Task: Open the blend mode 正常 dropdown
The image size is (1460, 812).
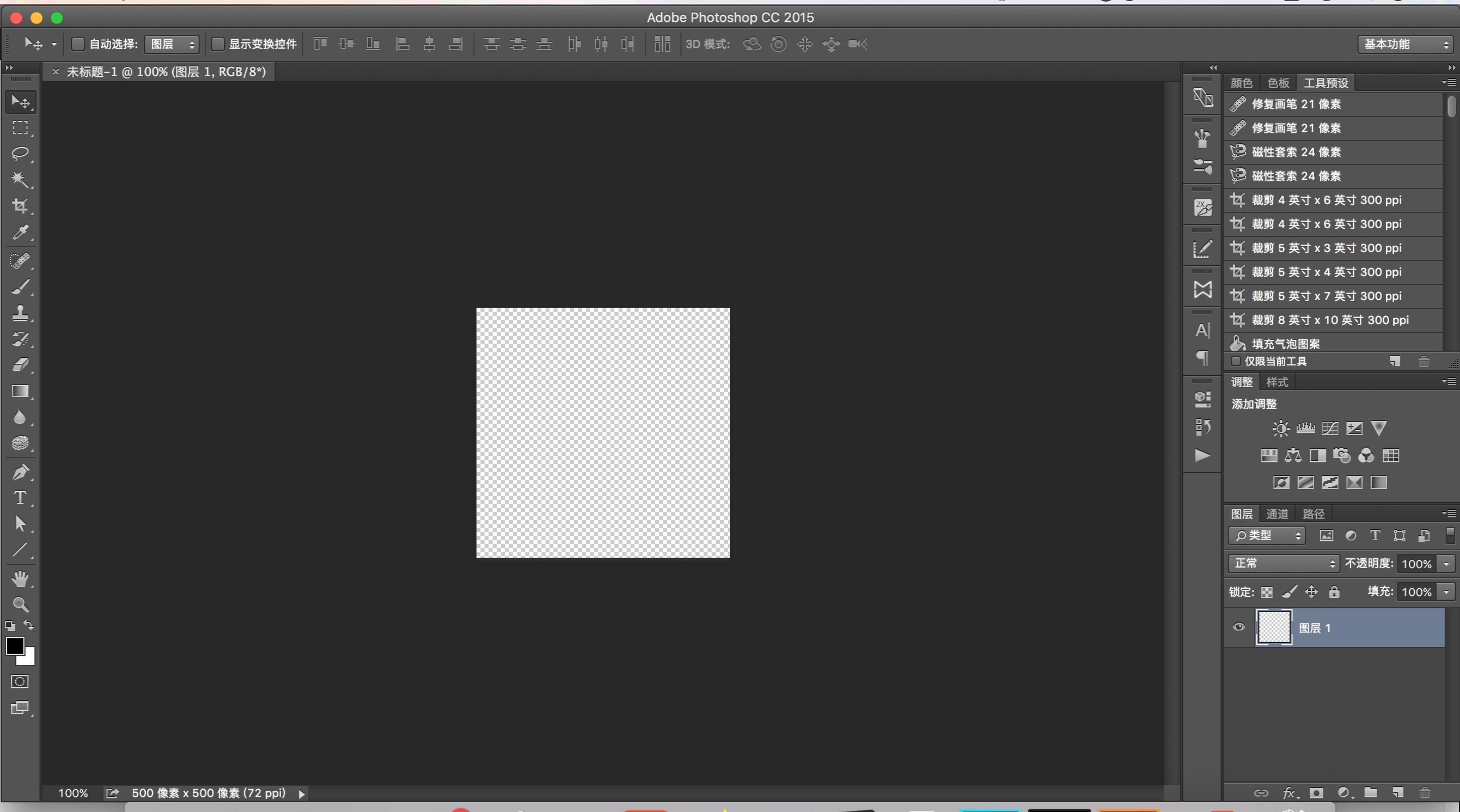Action: [1283, 563]
